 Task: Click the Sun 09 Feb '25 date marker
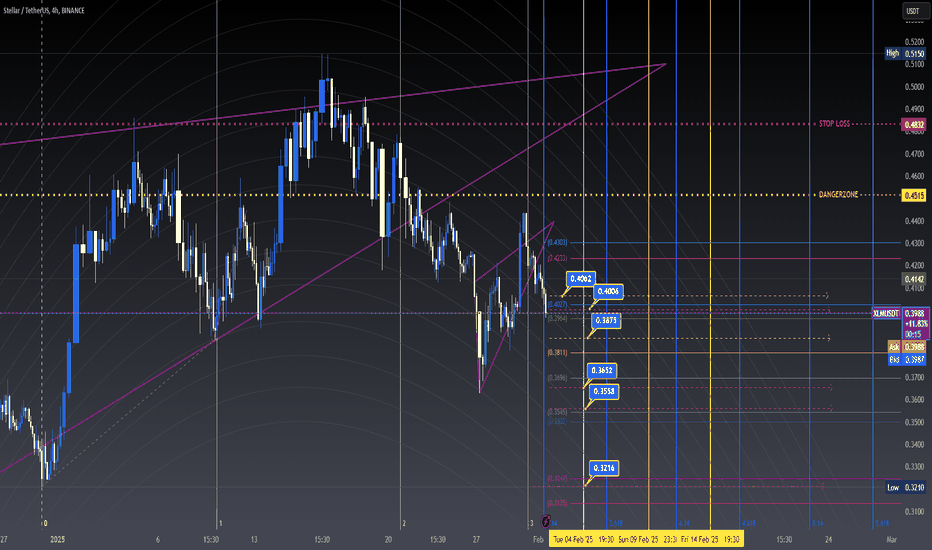click(x=647, y=539)
